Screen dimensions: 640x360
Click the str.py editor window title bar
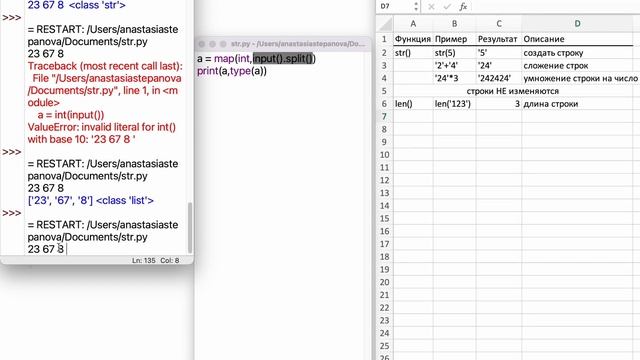pyautogui.click(x=284, y=44)
